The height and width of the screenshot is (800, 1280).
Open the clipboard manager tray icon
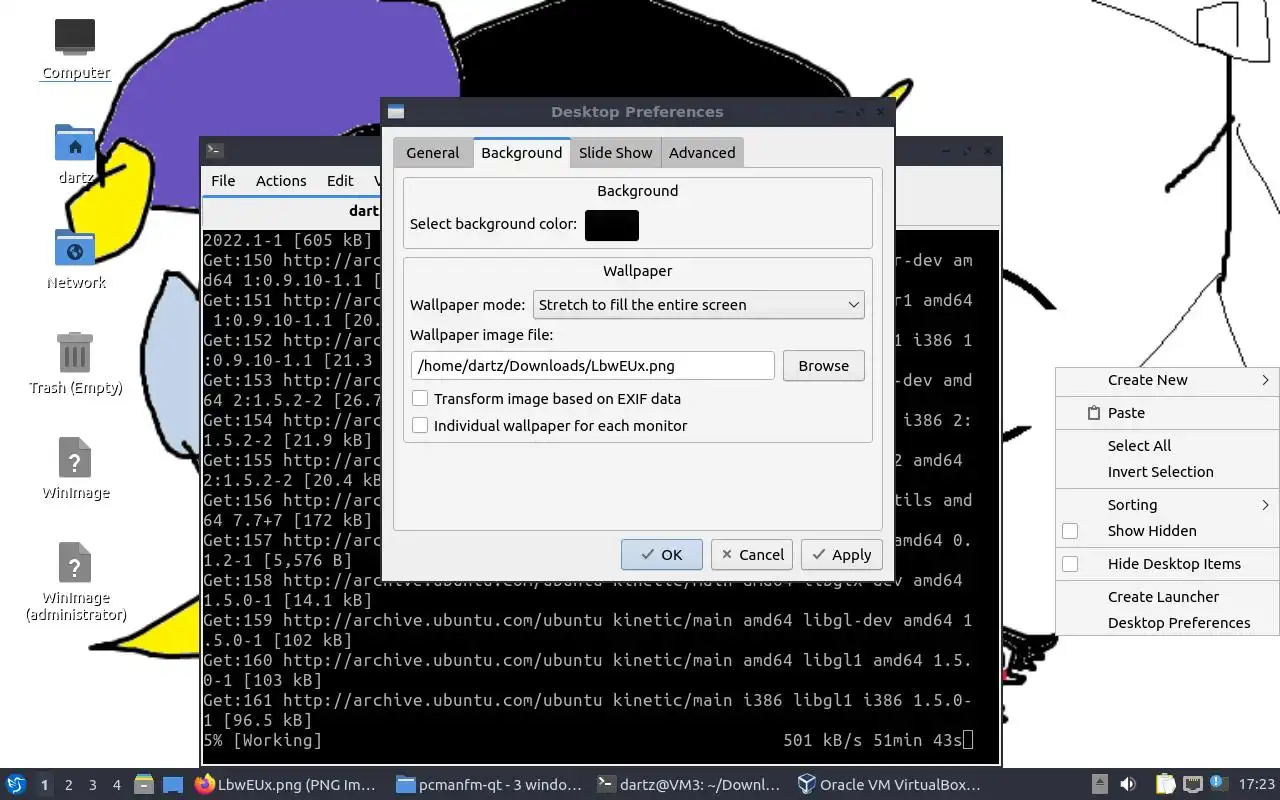[x=1166, y=785]
